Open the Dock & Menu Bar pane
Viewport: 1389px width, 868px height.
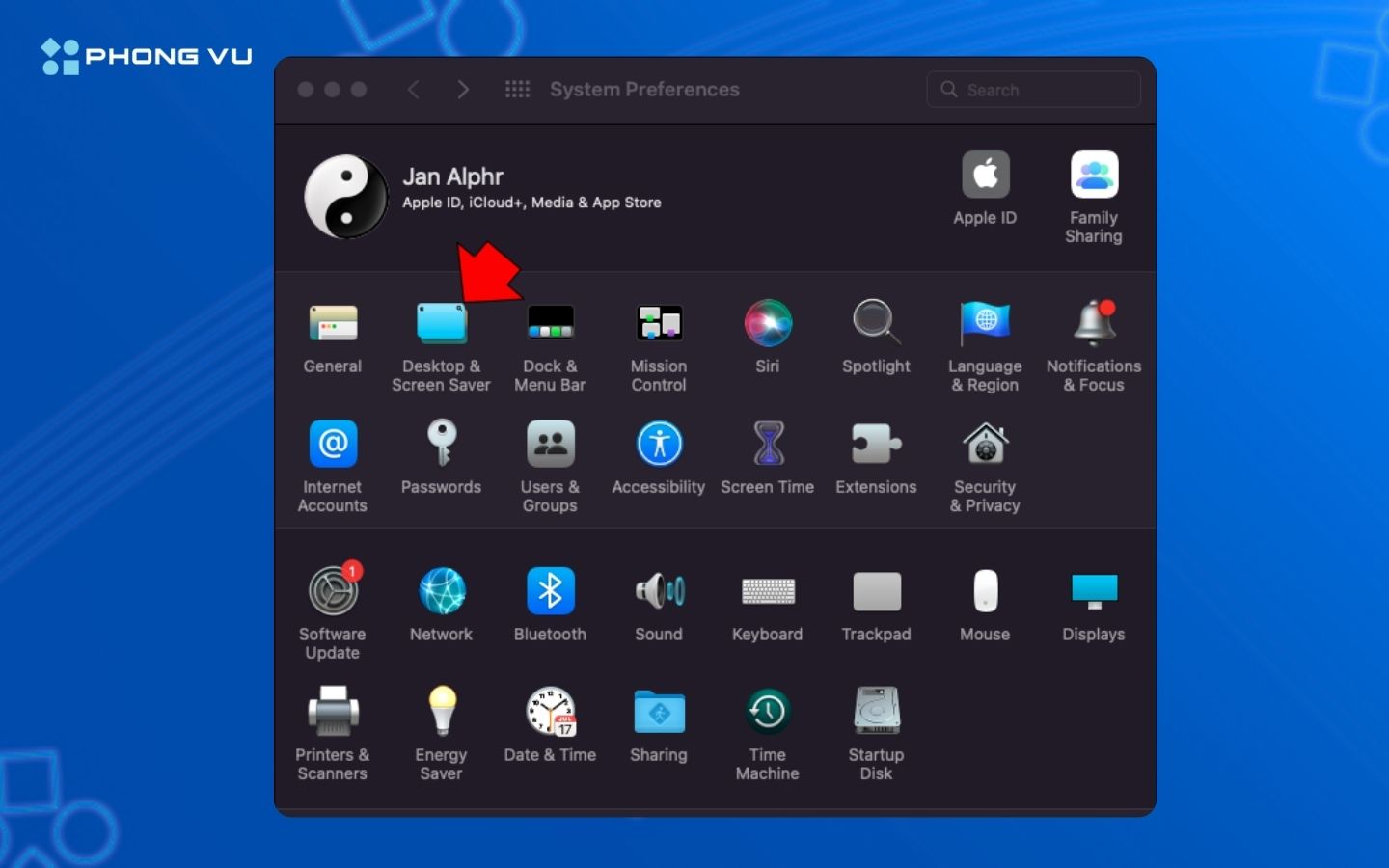coord(550,324)
